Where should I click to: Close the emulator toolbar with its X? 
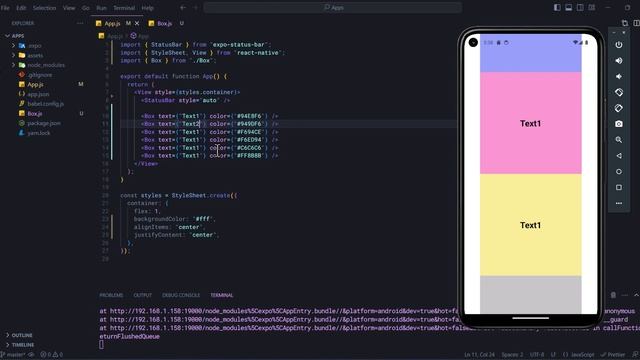coord(624,32)
